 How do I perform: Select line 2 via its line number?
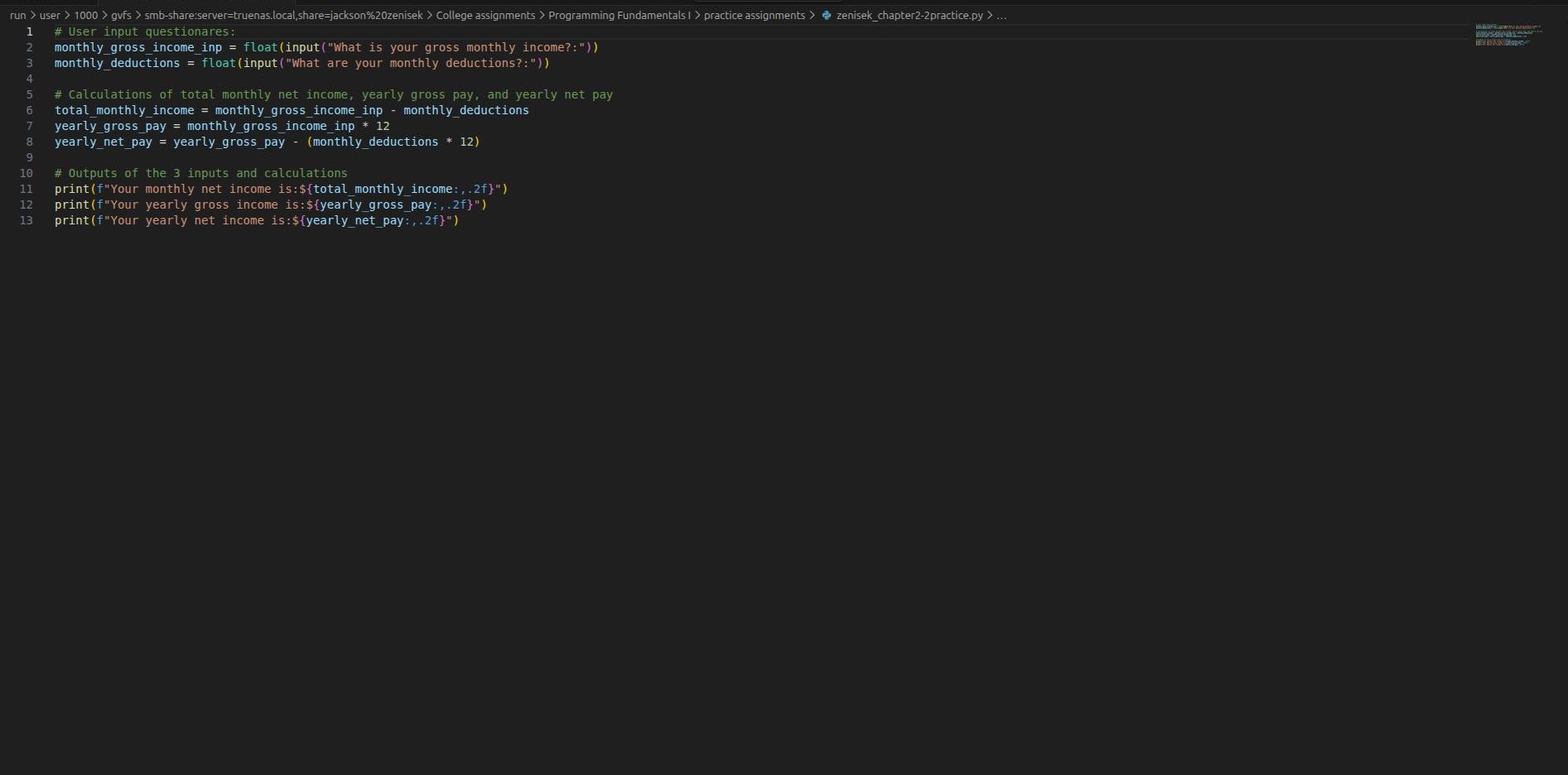point(29,47)
